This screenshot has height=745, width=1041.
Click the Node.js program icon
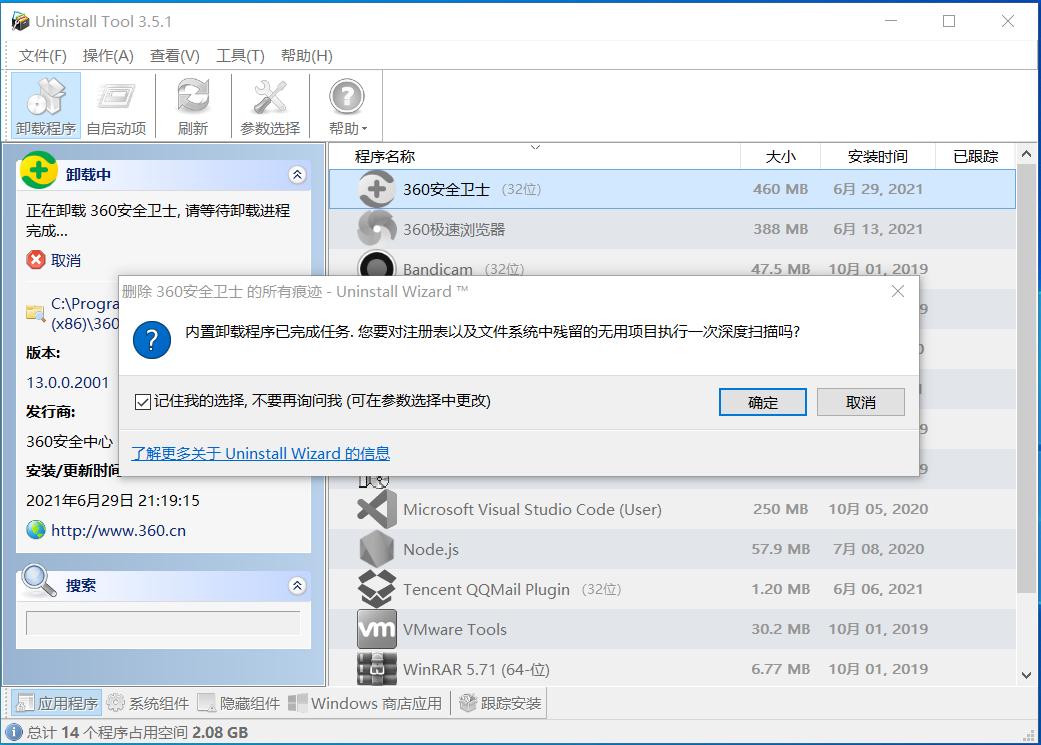[x=375, y=549]
